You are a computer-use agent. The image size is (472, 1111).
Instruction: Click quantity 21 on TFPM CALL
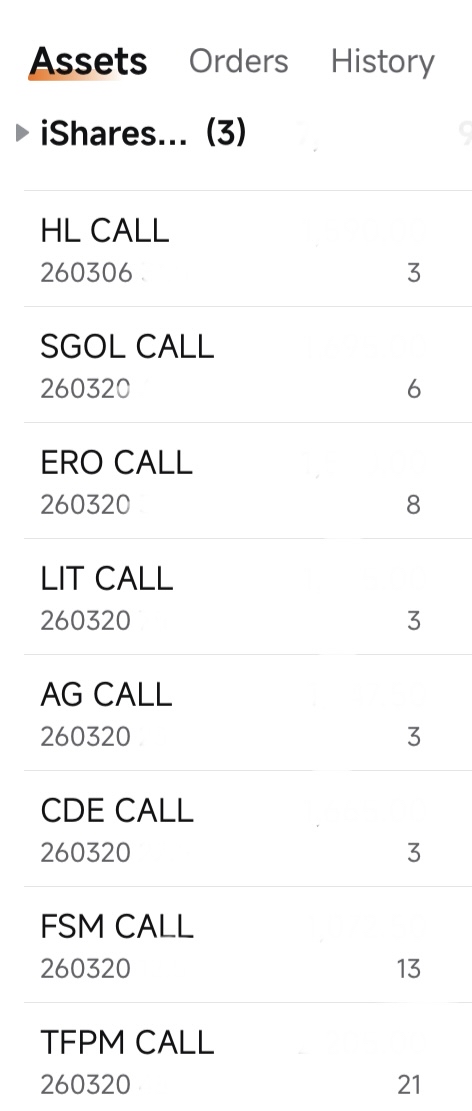pos(409,1085)
